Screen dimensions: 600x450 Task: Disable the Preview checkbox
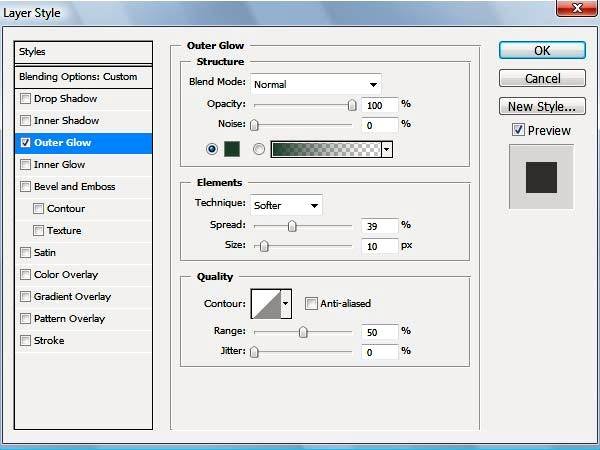coord(518,130)
